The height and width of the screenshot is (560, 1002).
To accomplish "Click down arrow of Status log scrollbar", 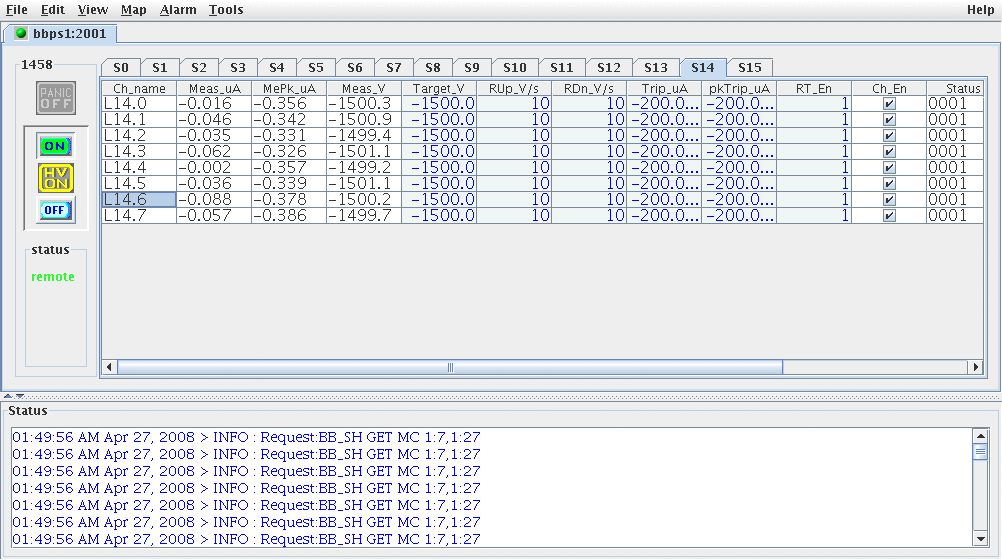I will coord(980,539).
